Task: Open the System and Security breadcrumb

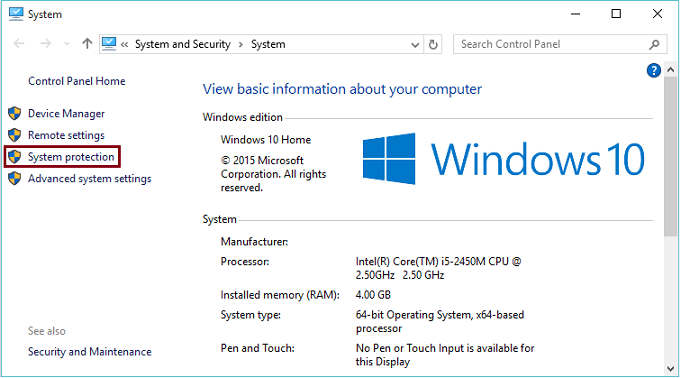Action: click(x=182, y=44)
